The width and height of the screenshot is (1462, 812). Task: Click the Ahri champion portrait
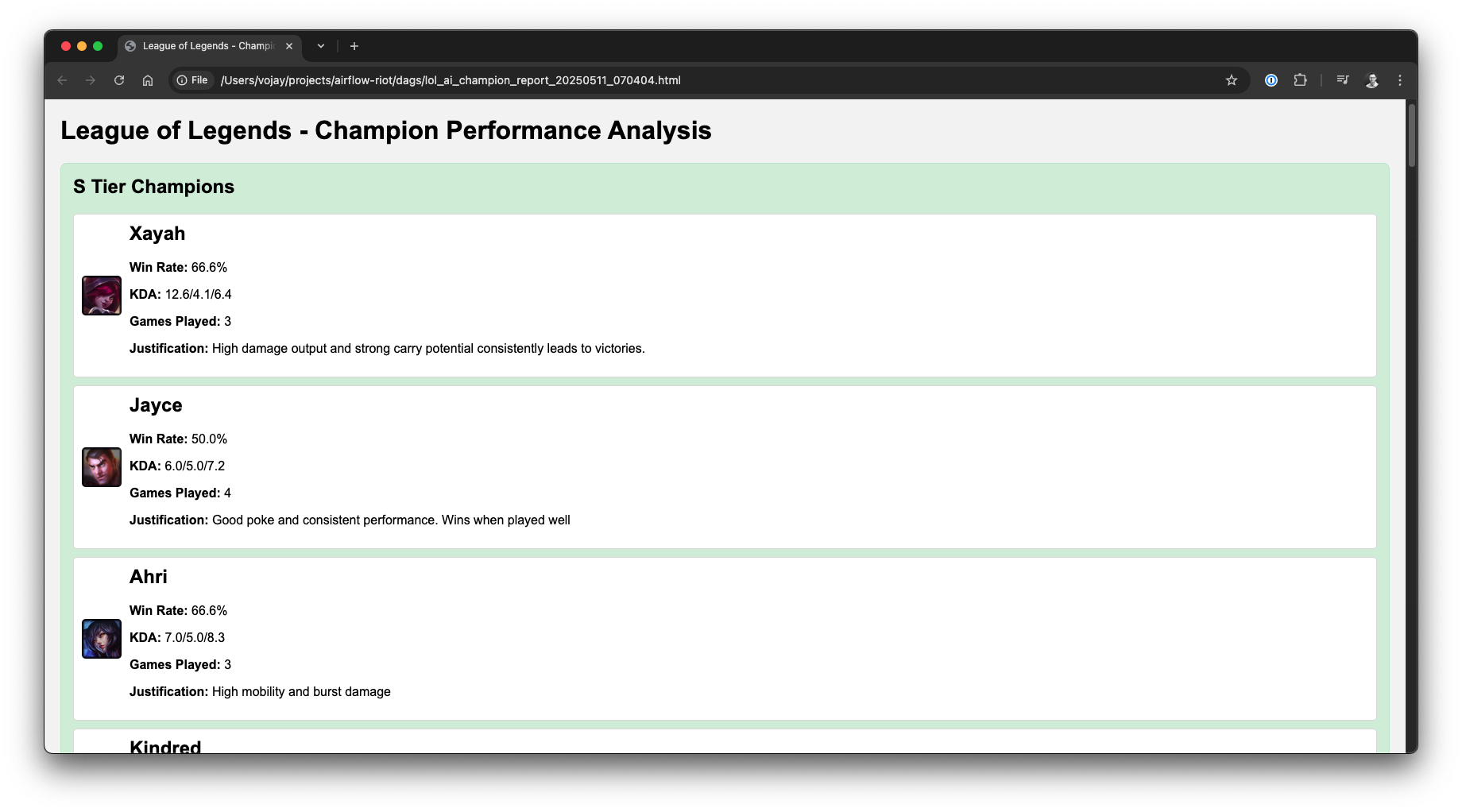click(101, 638)
